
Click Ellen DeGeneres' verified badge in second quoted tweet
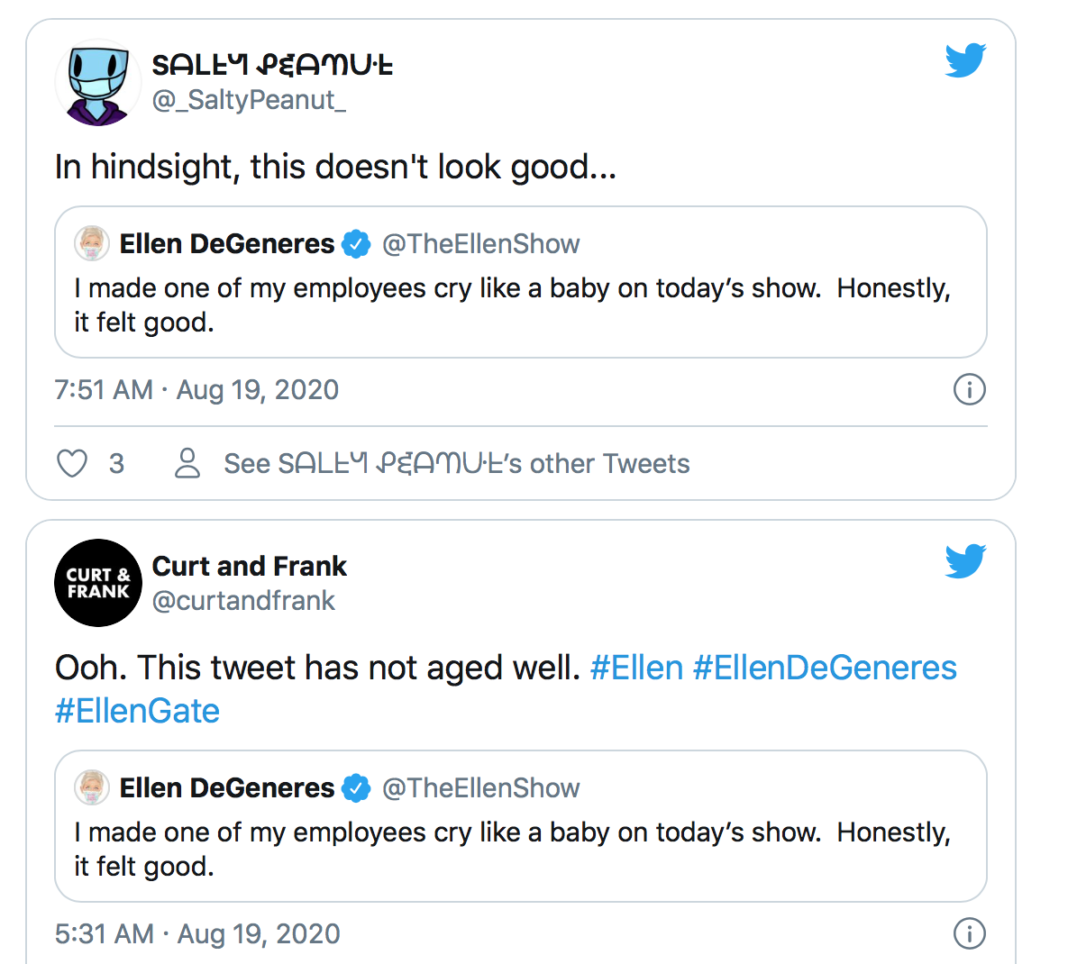[356, 788]
